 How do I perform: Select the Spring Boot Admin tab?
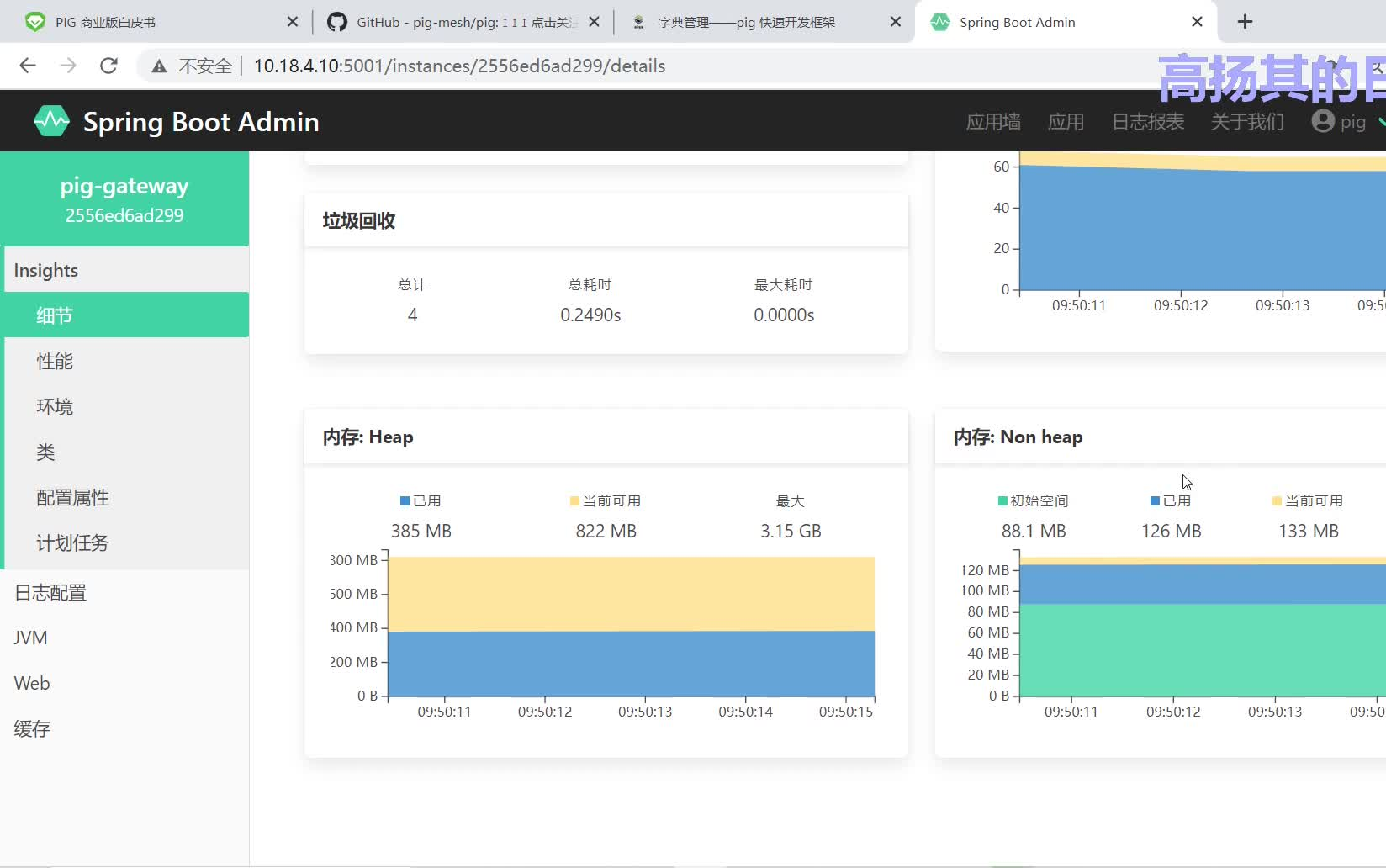1064,22
